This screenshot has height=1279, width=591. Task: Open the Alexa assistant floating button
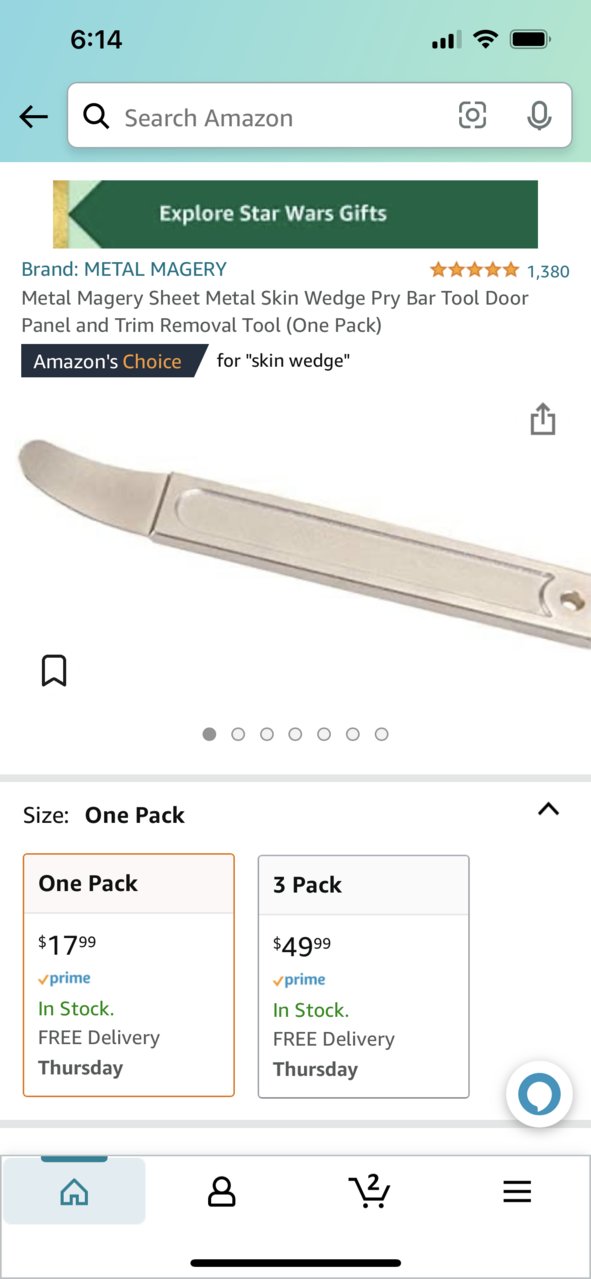(x=540, y=1095)
